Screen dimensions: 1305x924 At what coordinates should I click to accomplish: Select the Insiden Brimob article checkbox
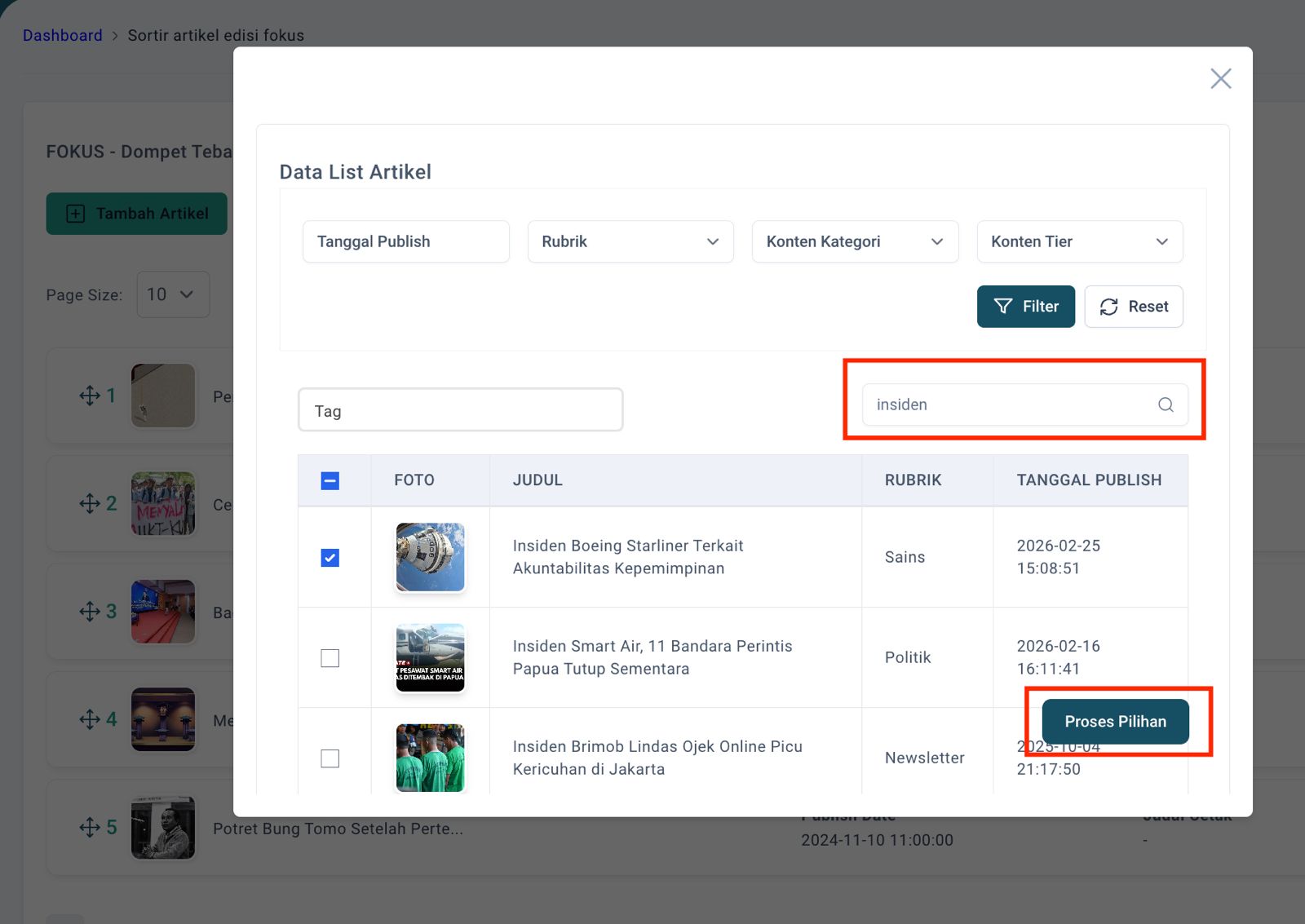click(330, 758)
